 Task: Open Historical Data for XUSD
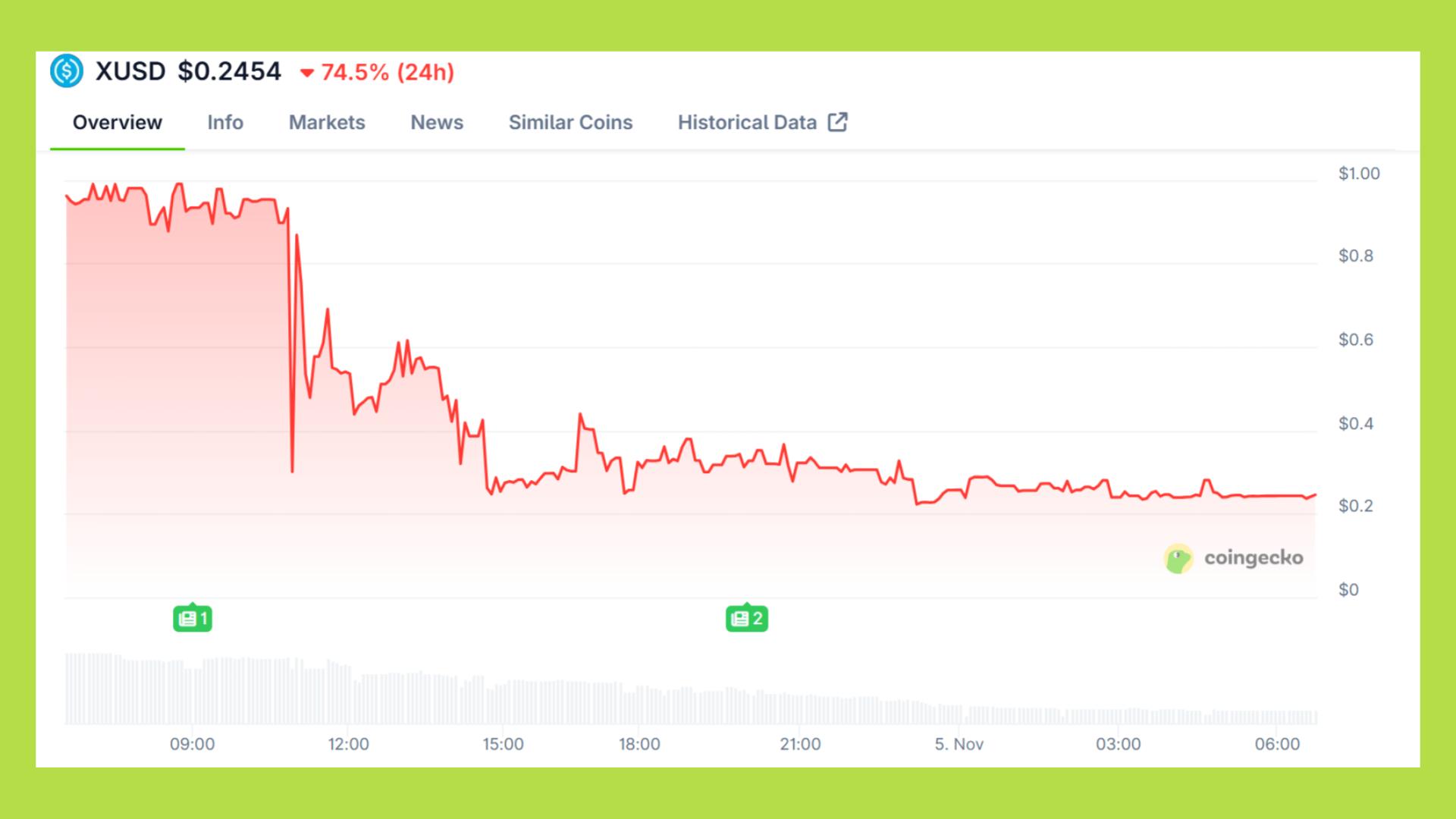coord(747,122)
